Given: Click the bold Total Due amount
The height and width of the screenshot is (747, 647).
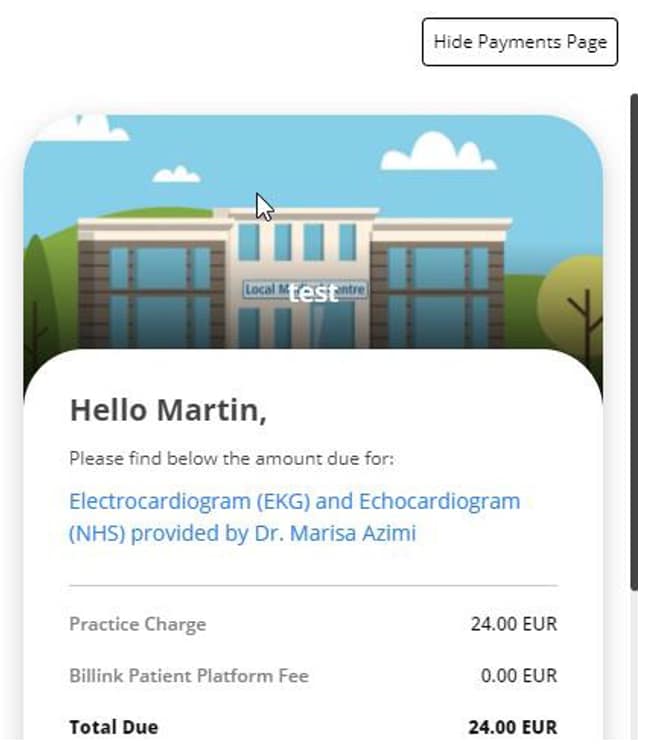Looking at the screenshot, I should pyautogui.click(x=512, y=727).
